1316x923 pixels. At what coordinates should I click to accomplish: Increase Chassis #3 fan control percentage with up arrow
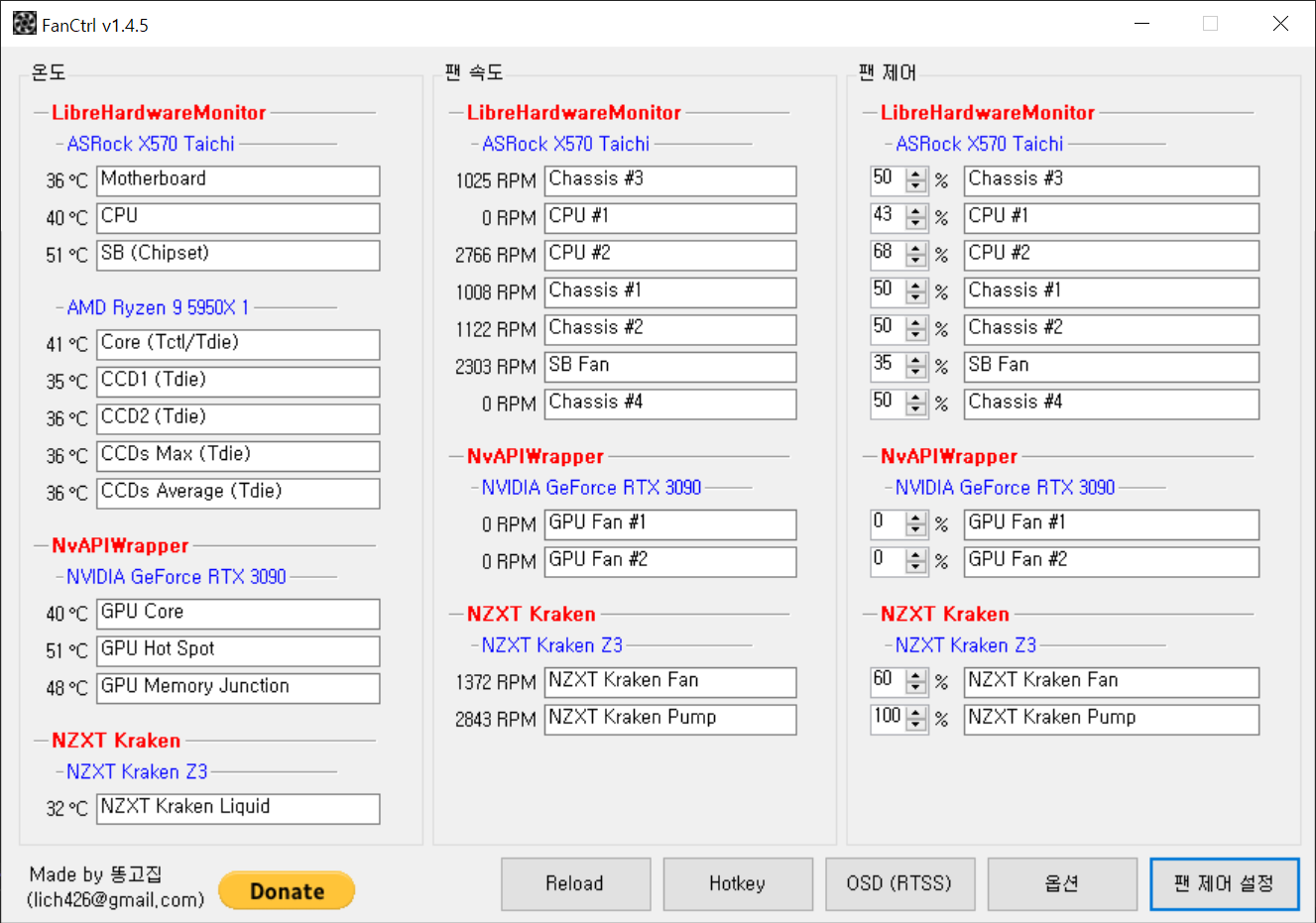tap(916, 174)
